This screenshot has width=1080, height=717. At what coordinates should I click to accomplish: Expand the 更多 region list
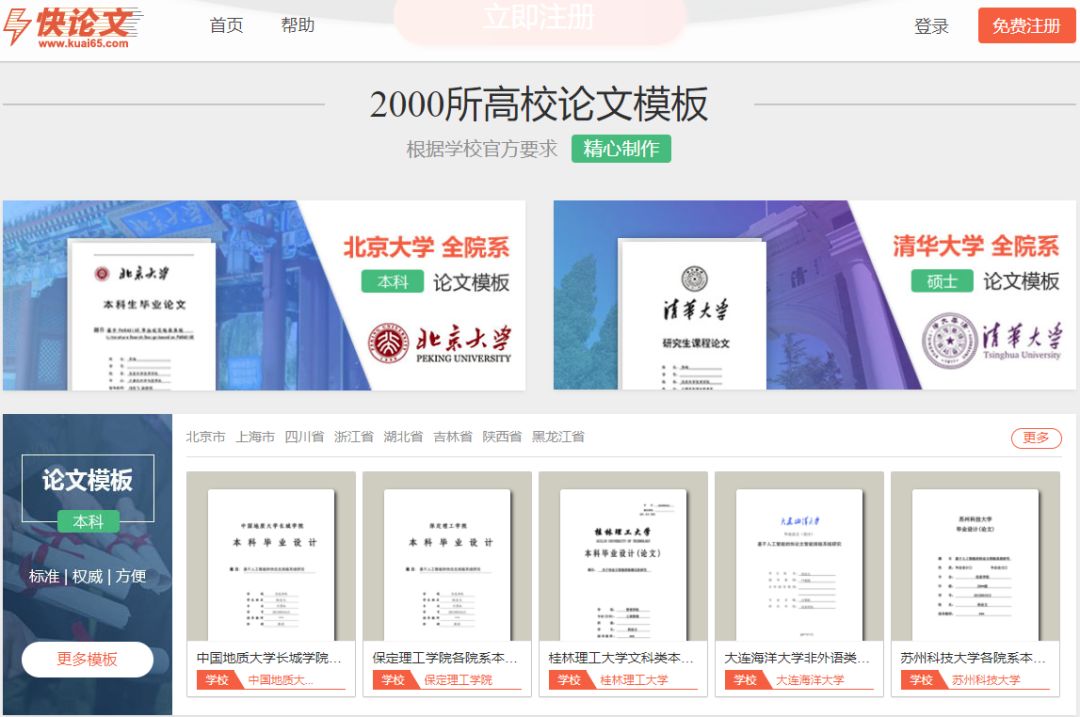[x=1036, y=438]
